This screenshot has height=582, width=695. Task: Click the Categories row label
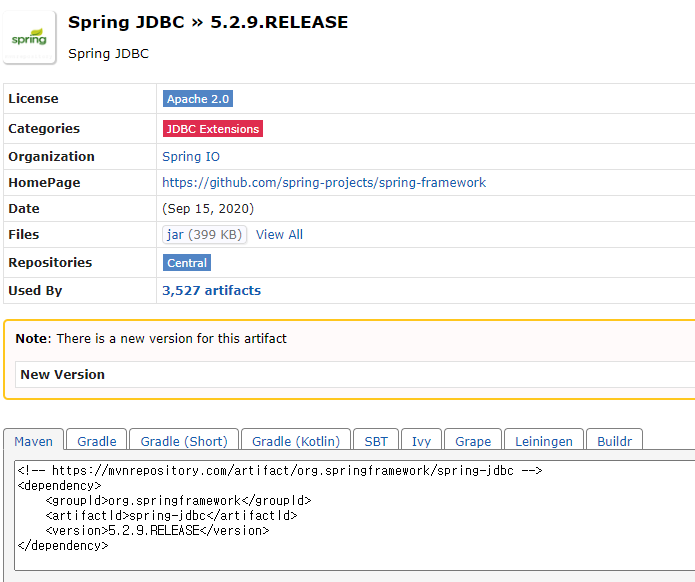(x=44, y=129)
